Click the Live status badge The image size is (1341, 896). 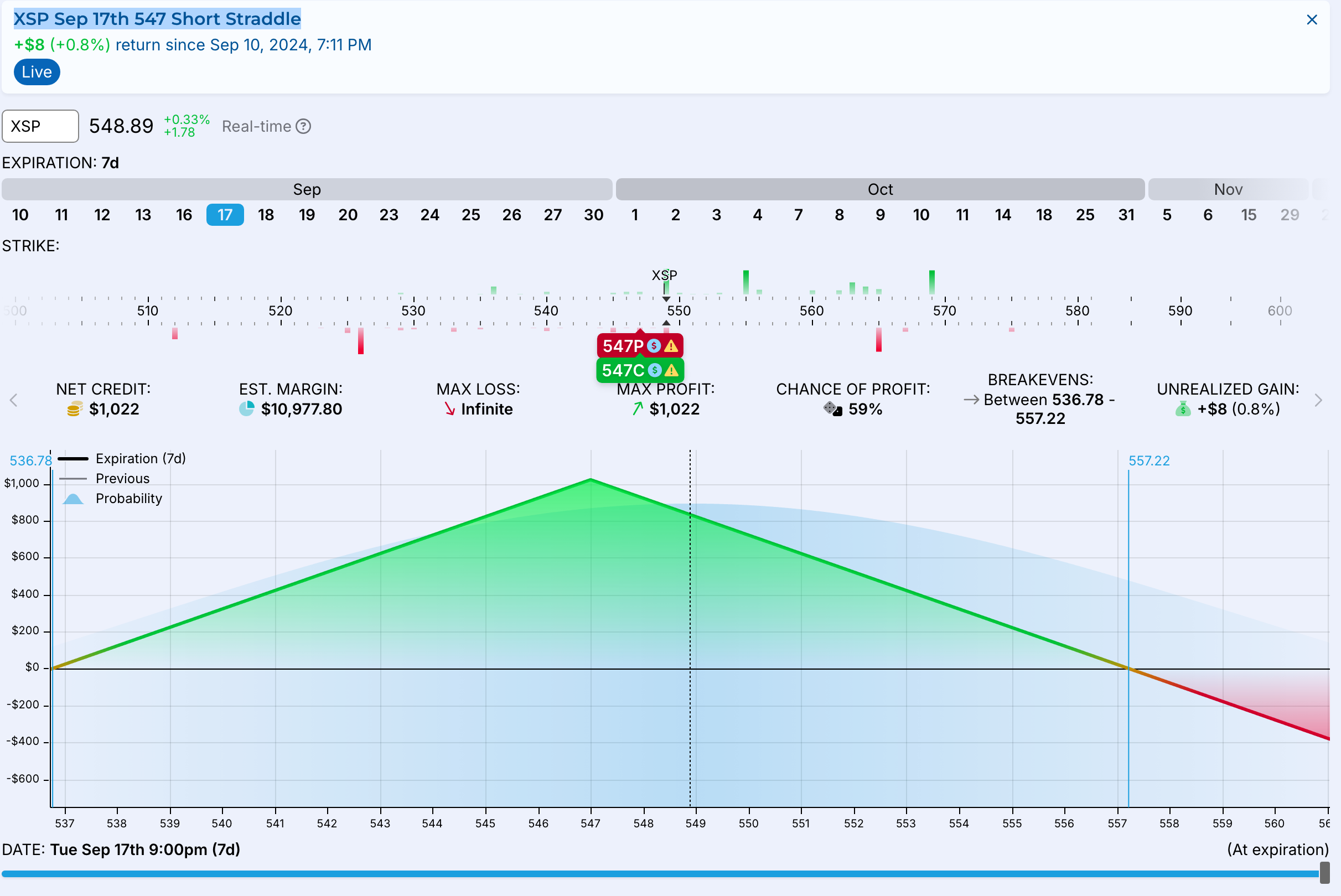click(x=37, y=72)
